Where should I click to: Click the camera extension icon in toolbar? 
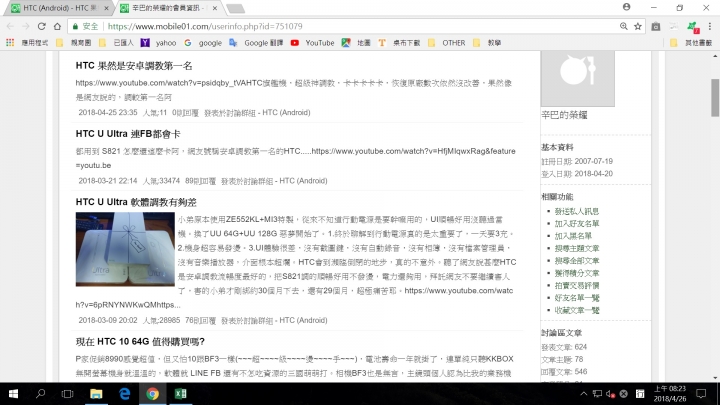[656, 27]
